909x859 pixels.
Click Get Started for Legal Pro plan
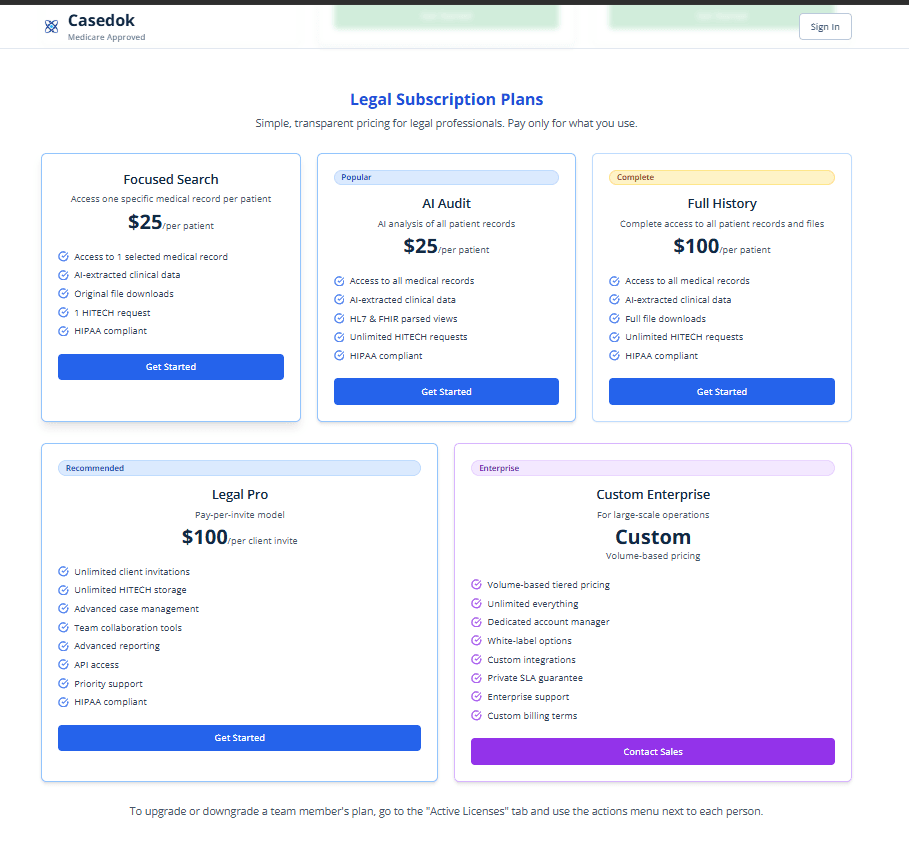point(239,738)
